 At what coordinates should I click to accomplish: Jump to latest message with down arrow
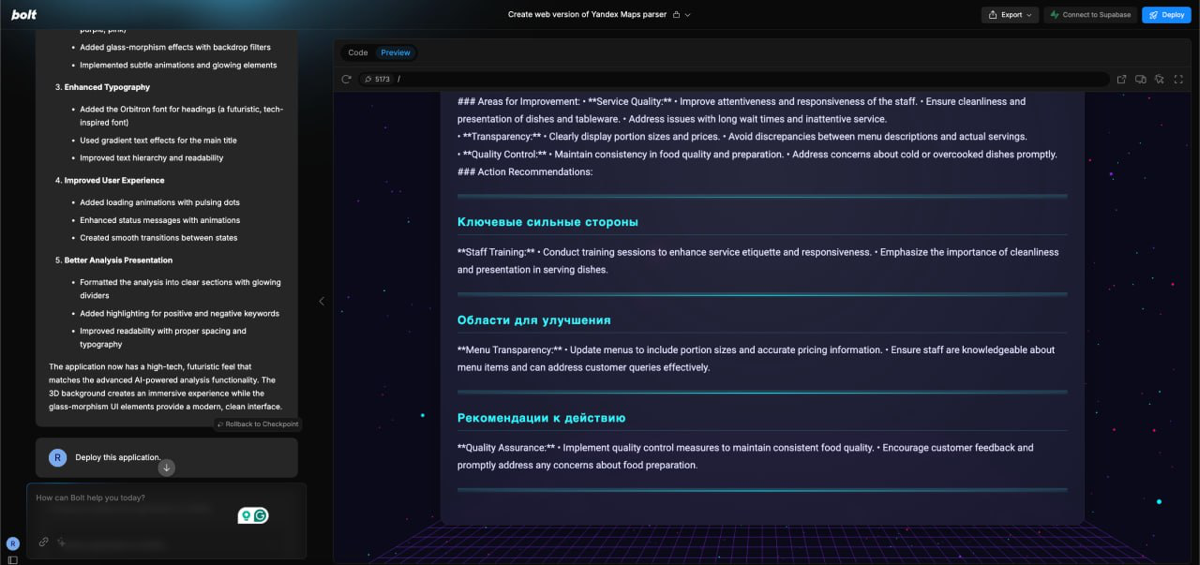167,467
